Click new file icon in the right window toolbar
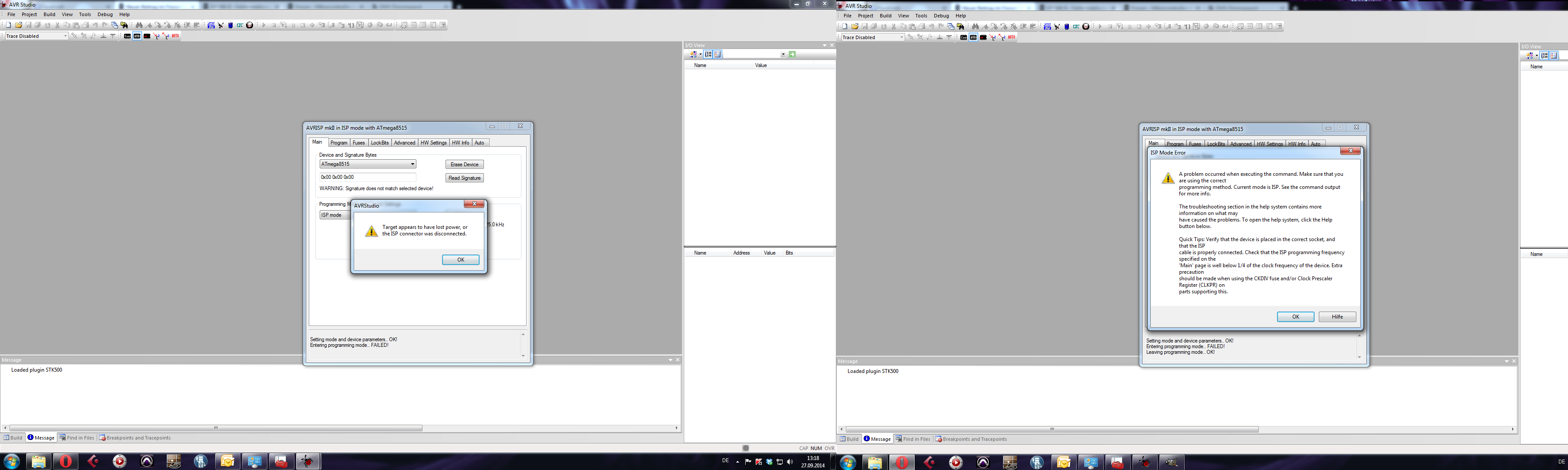This screenshot has height=470, width=1568. point(845,27)
